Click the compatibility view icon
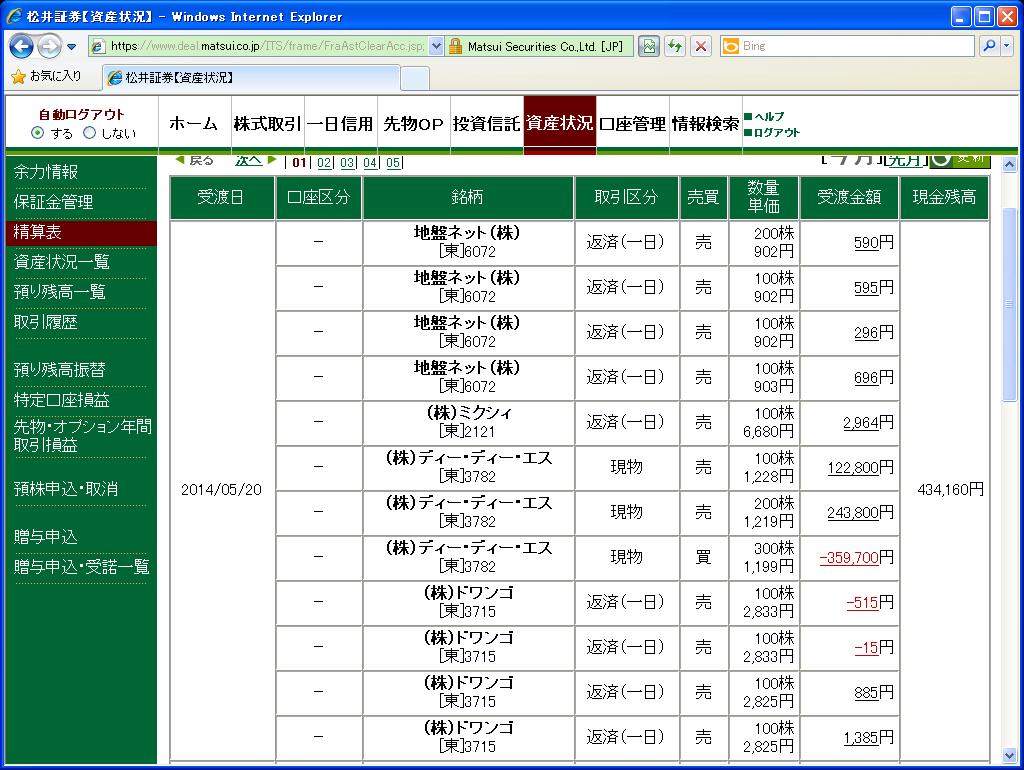Viewport: 1024px width, 770px height. [649, 46]
